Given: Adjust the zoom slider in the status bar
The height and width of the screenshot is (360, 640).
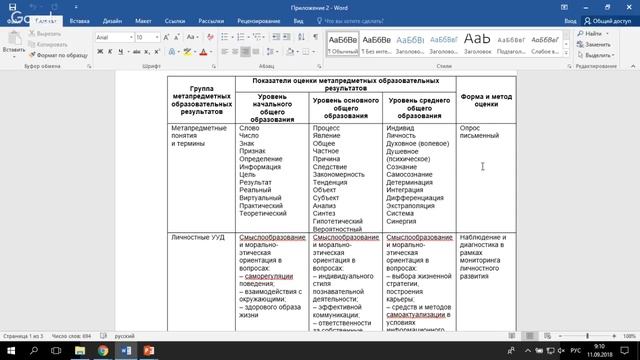Looking at the screenshot, I should tap(587, 336).
